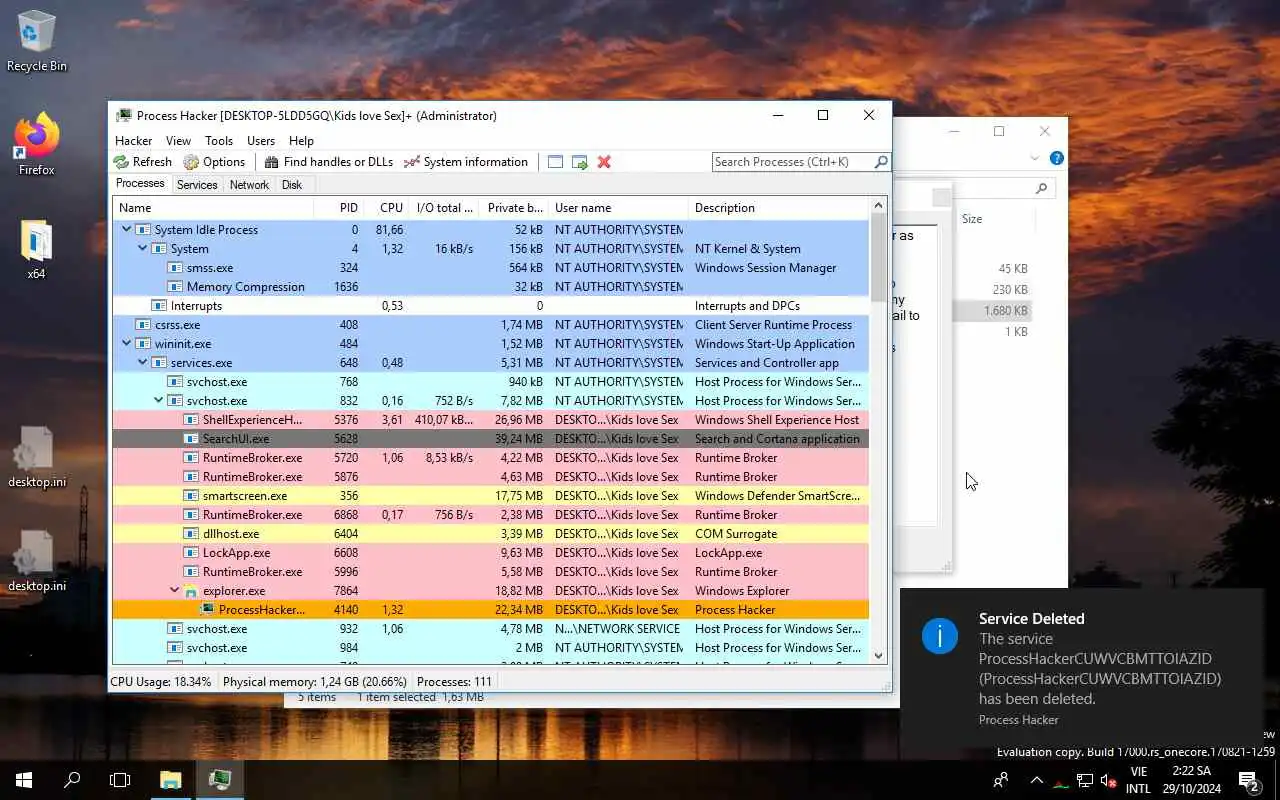1280x800 pixels.
Task: Click the search magnifier in Search Processes box
Action: click(881, 162)
